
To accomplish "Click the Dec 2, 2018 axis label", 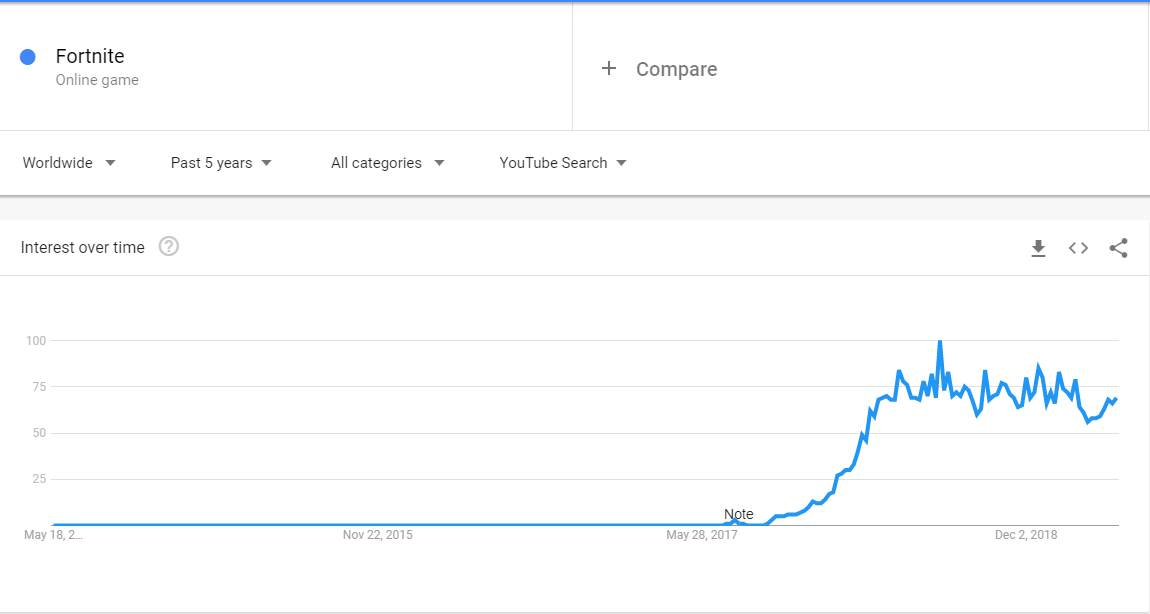I will tap(1026, 535).
